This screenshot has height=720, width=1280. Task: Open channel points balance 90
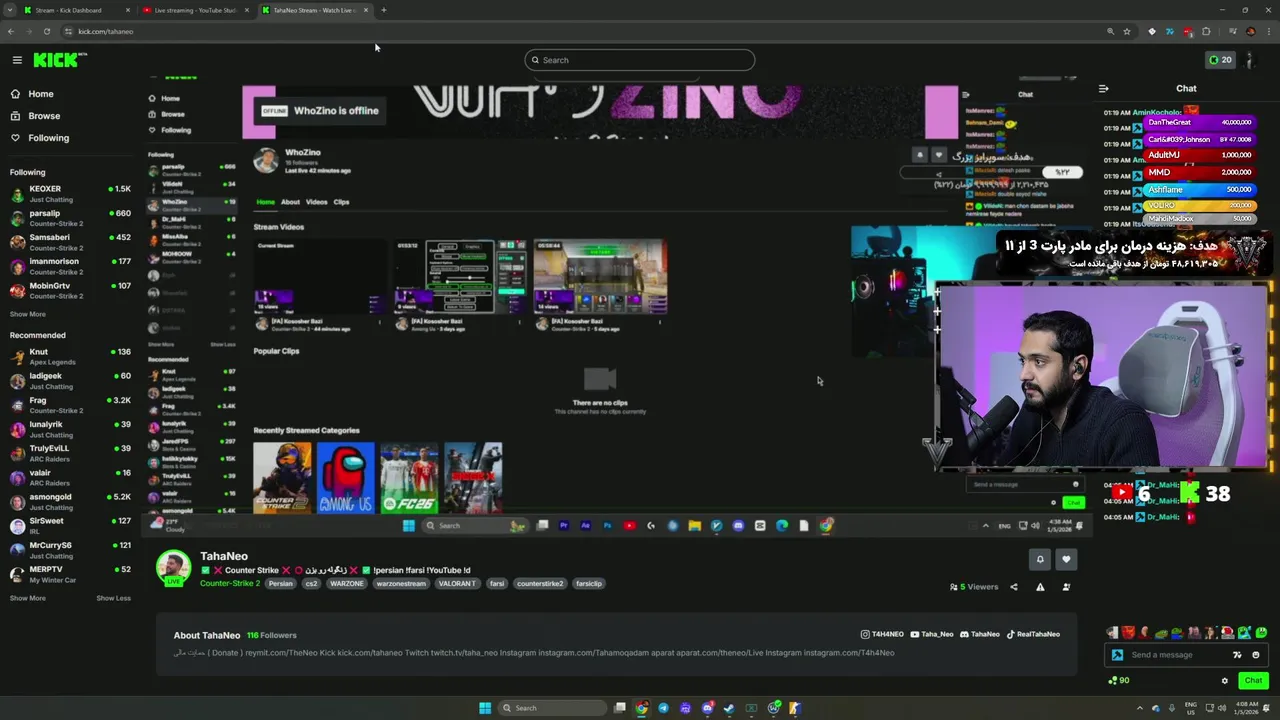1119,680
